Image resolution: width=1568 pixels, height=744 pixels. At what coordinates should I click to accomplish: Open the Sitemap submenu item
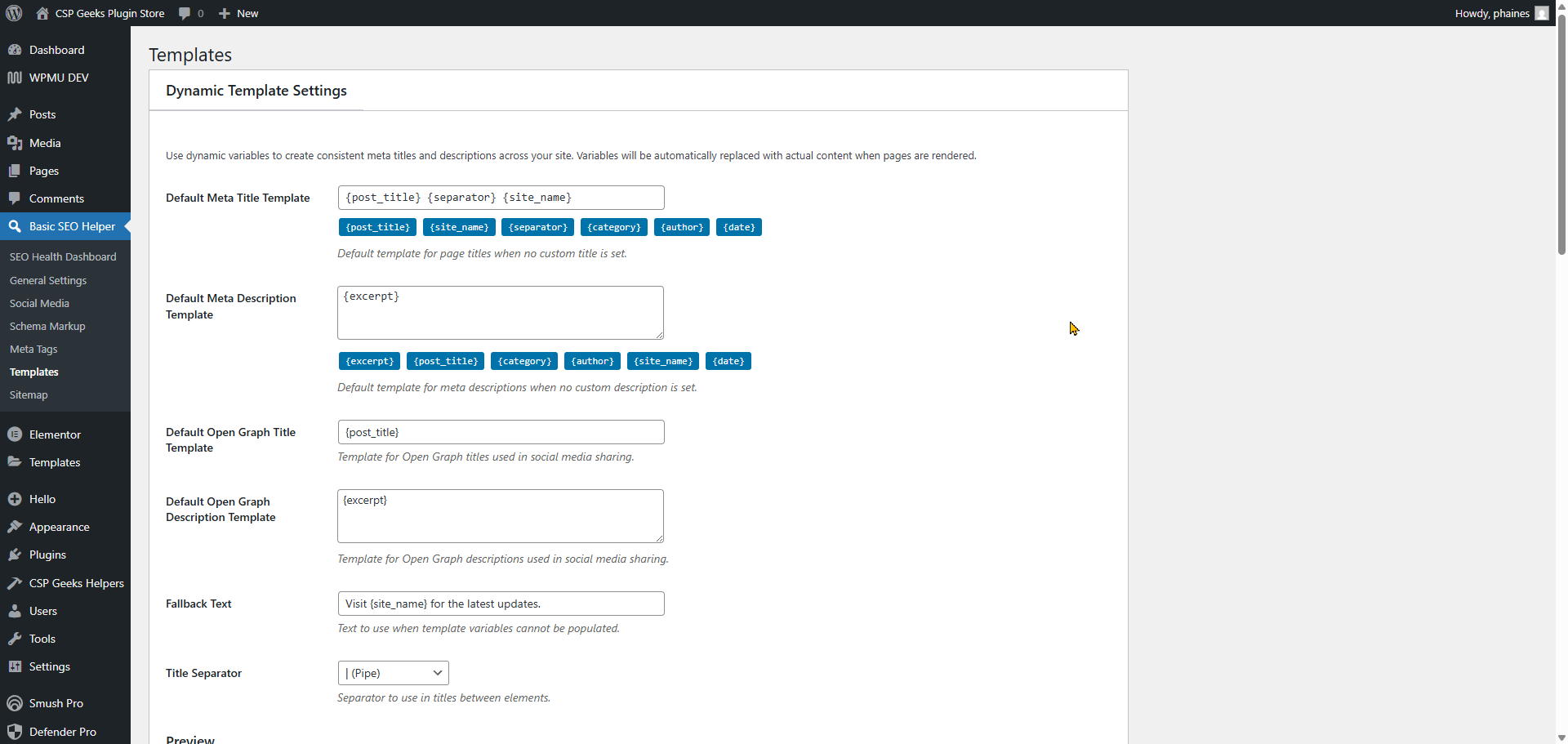[x=28, y=394]
